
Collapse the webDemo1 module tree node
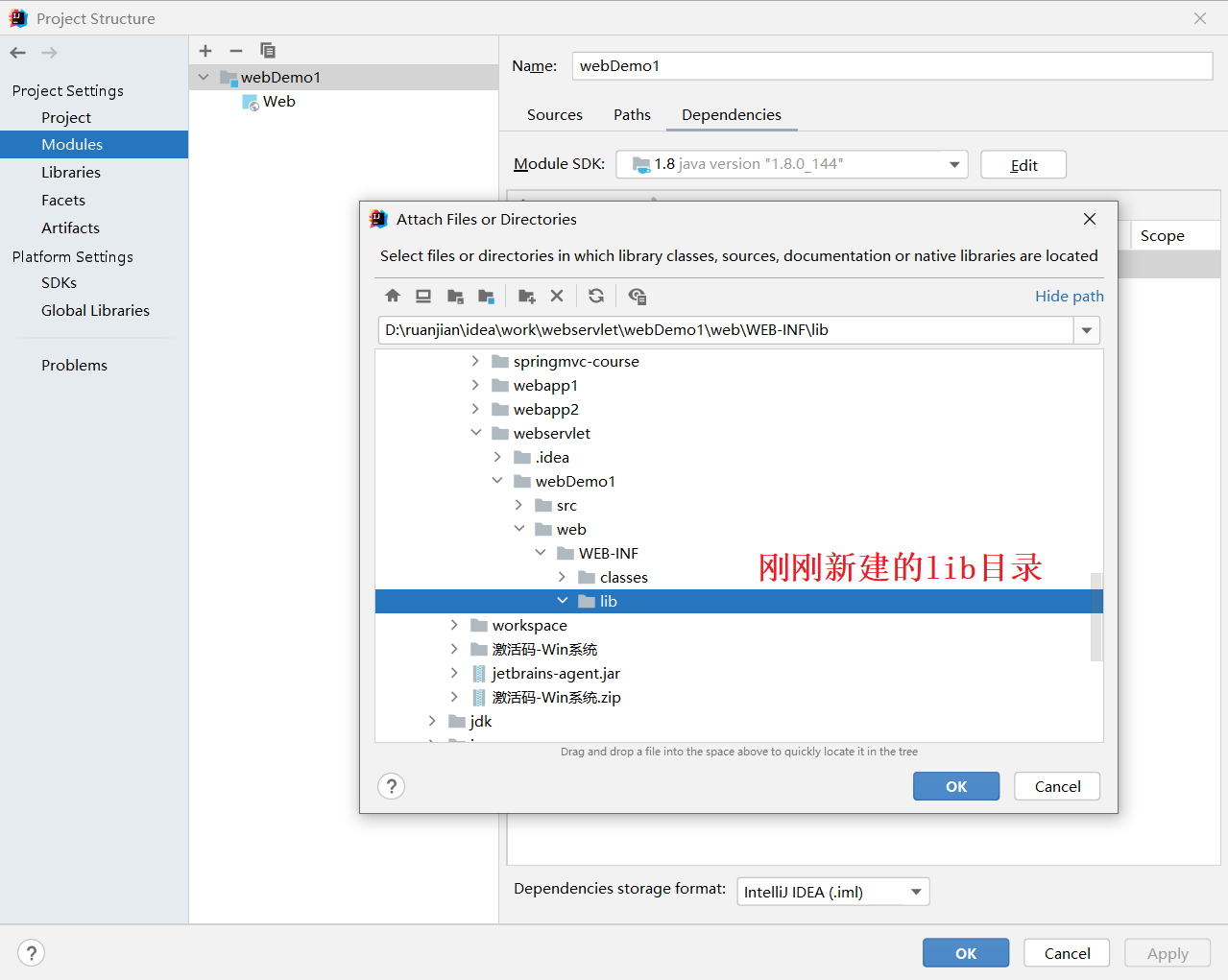coord(204,77)
